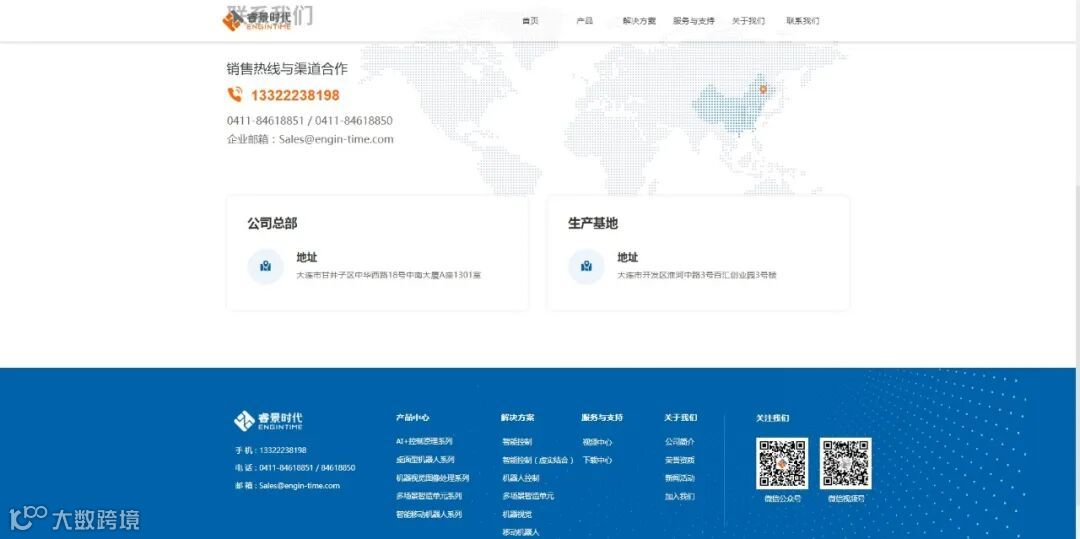Image resolution: width=1080 pixels, height=539 pixels.
Task: Click the 0411-84618851 / 0411-84618850 phone line
Action: tap(309, 120)
